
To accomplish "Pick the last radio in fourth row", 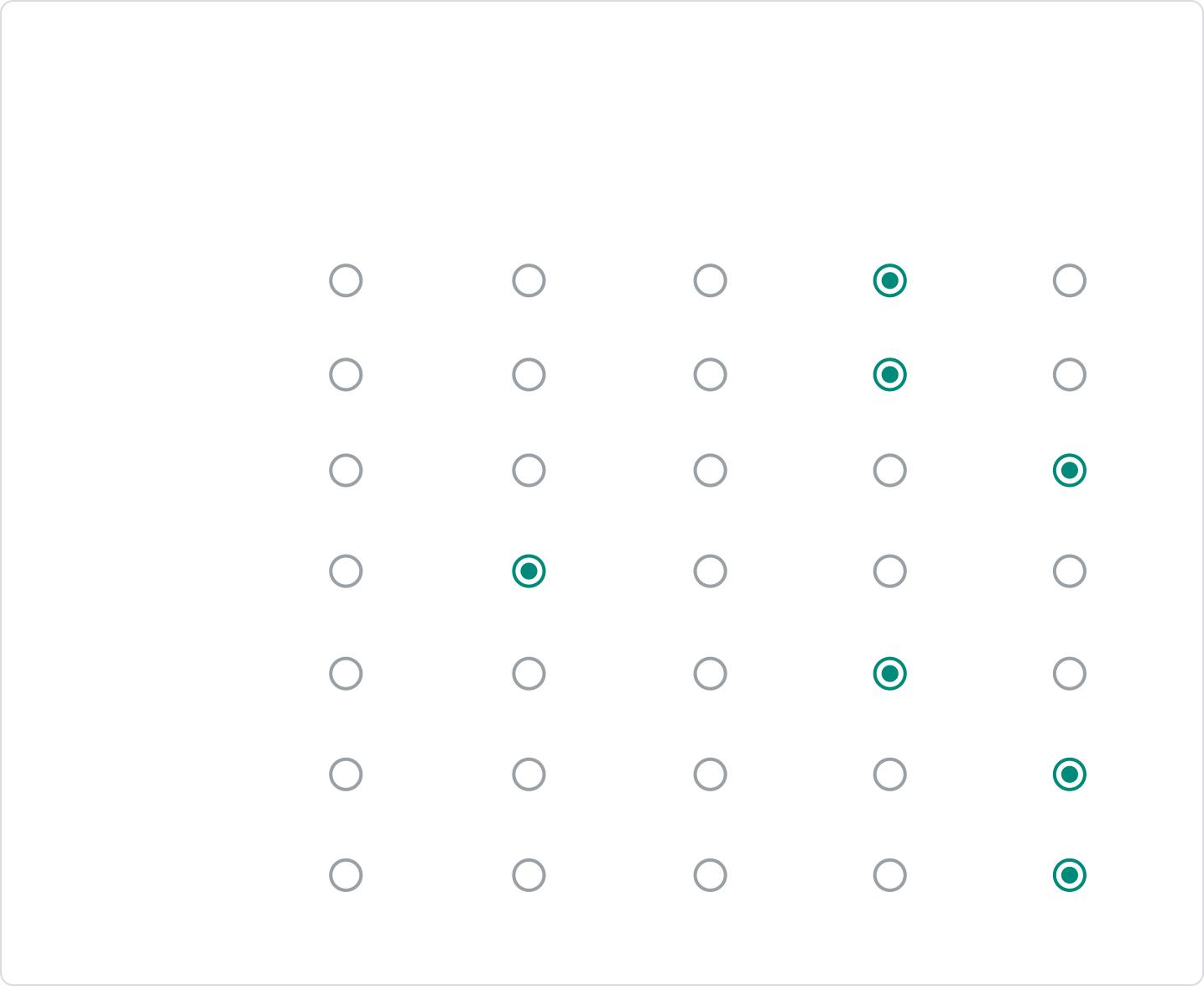I will pyautogui.click(x=1070, y=571).
